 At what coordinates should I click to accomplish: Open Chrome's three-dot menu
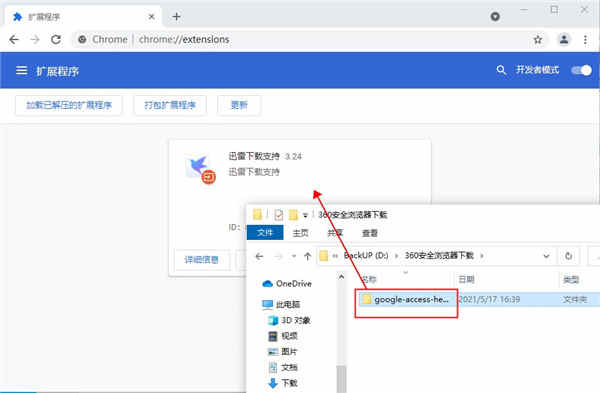point(585,39)
